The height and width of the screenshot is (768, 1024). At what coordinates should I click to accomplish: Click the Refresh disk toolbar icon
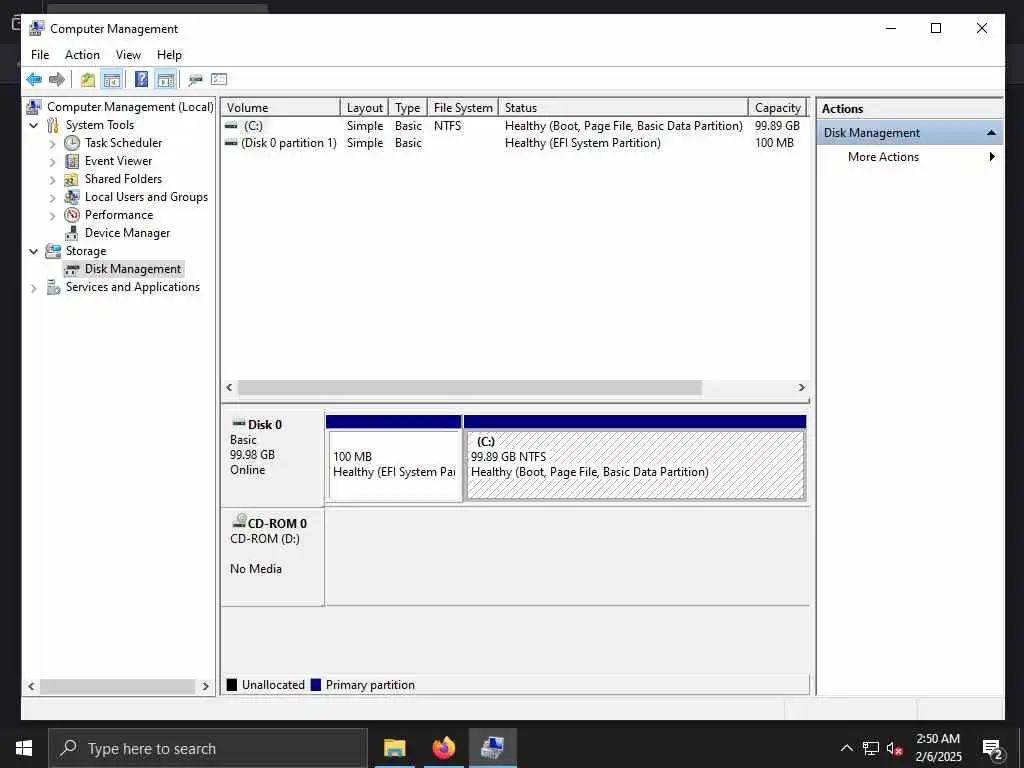[195, 80]
